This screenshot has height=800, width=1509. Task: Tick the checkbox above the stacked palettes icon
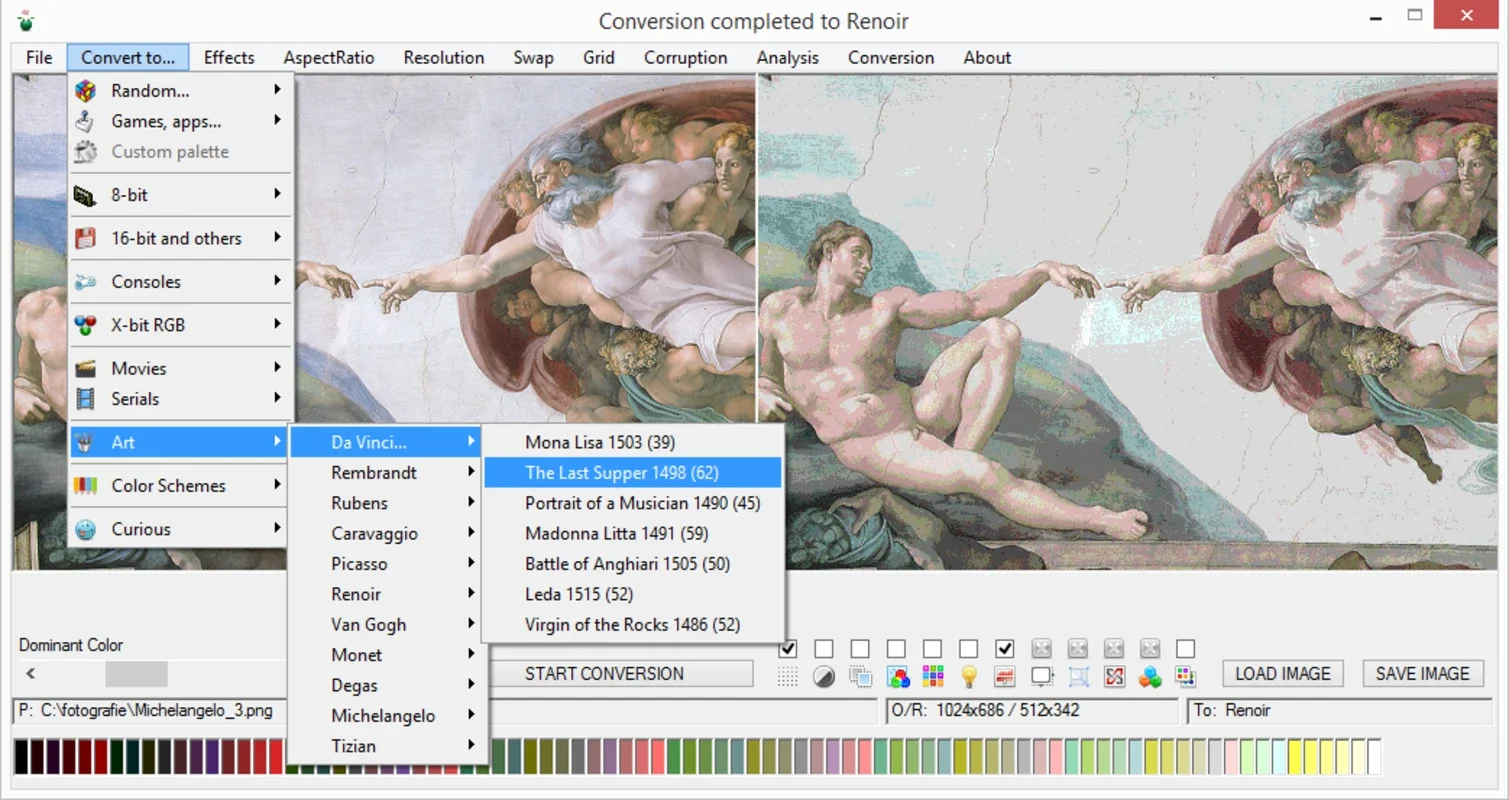tap(1186, 649)
